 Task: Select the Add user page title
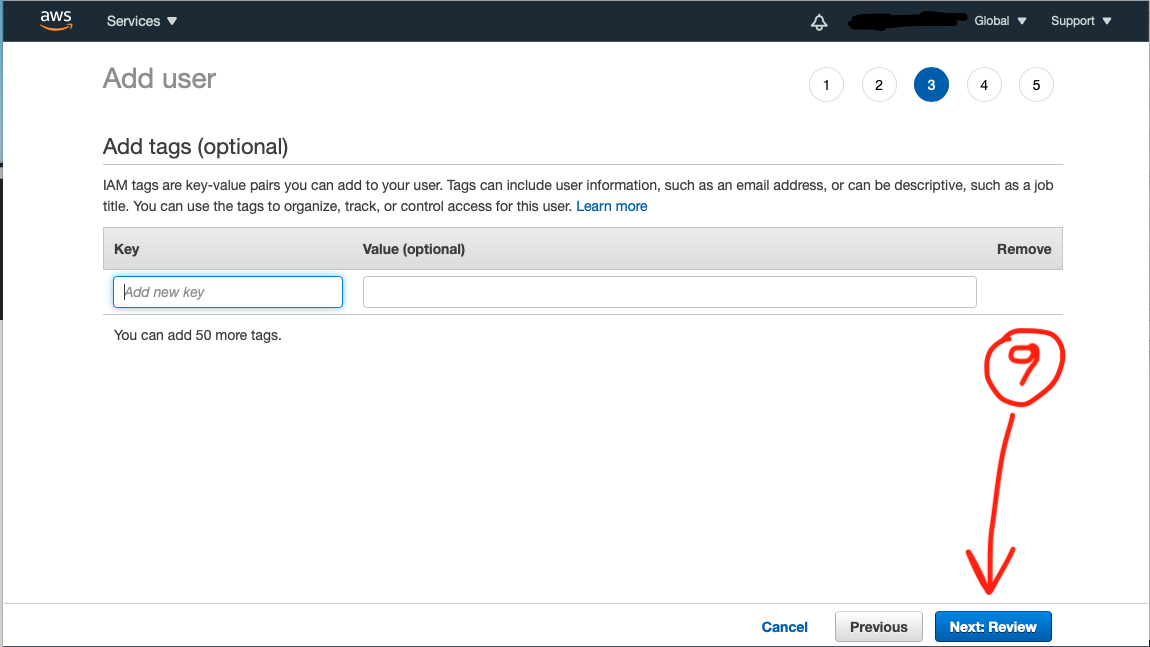(x=159, y=78)
